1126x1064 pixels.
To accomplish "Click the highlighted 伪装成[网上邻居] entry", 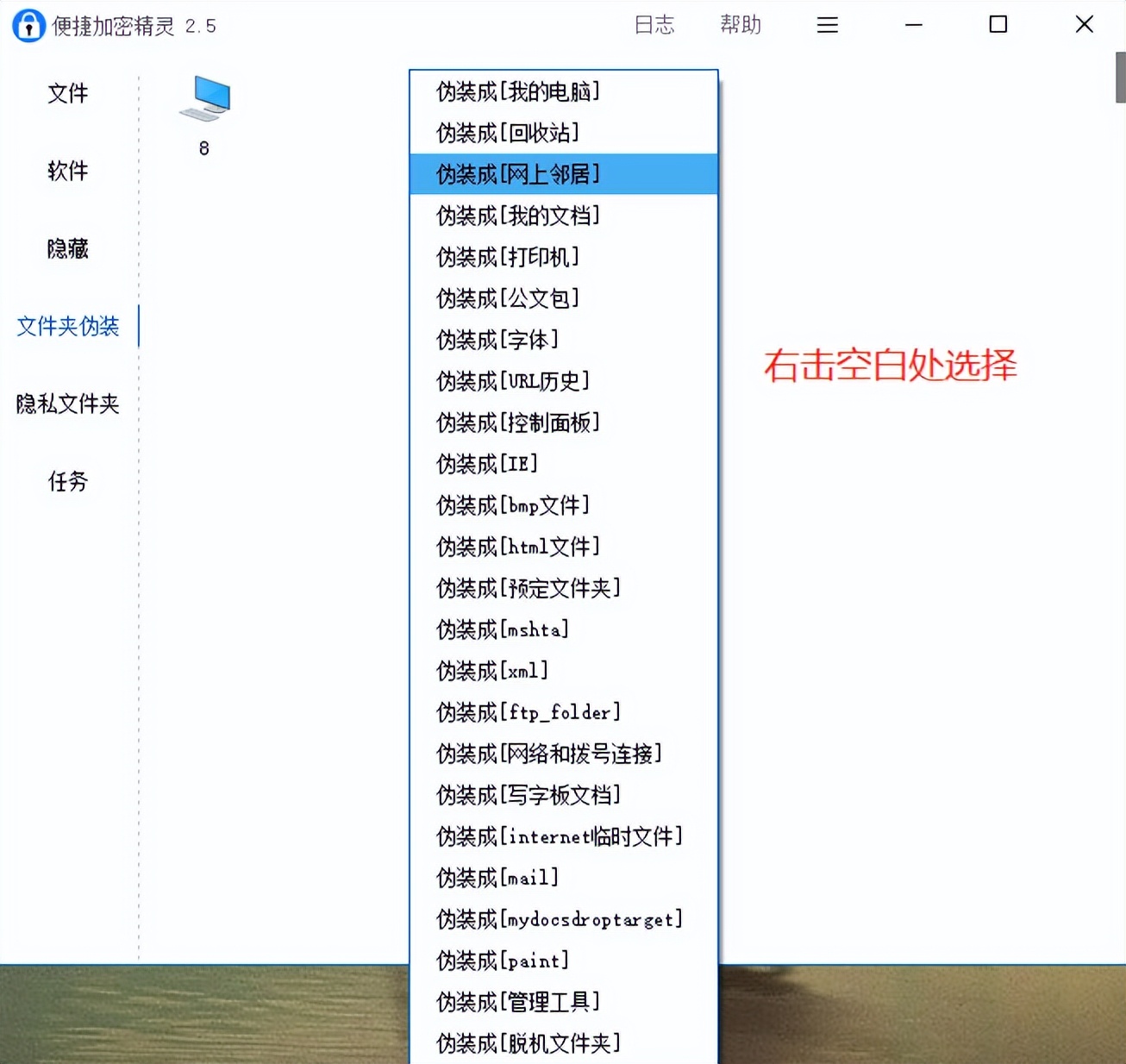I will (519, 174).
